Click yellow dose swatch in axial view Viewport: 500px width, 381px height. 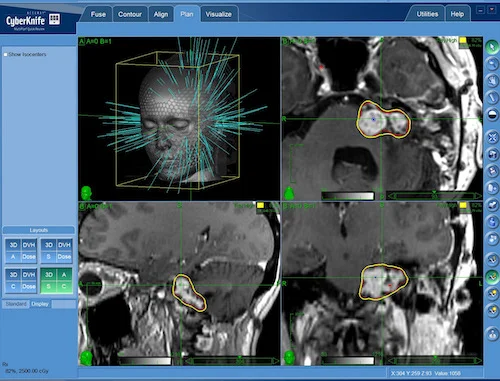tap(463, 40)
